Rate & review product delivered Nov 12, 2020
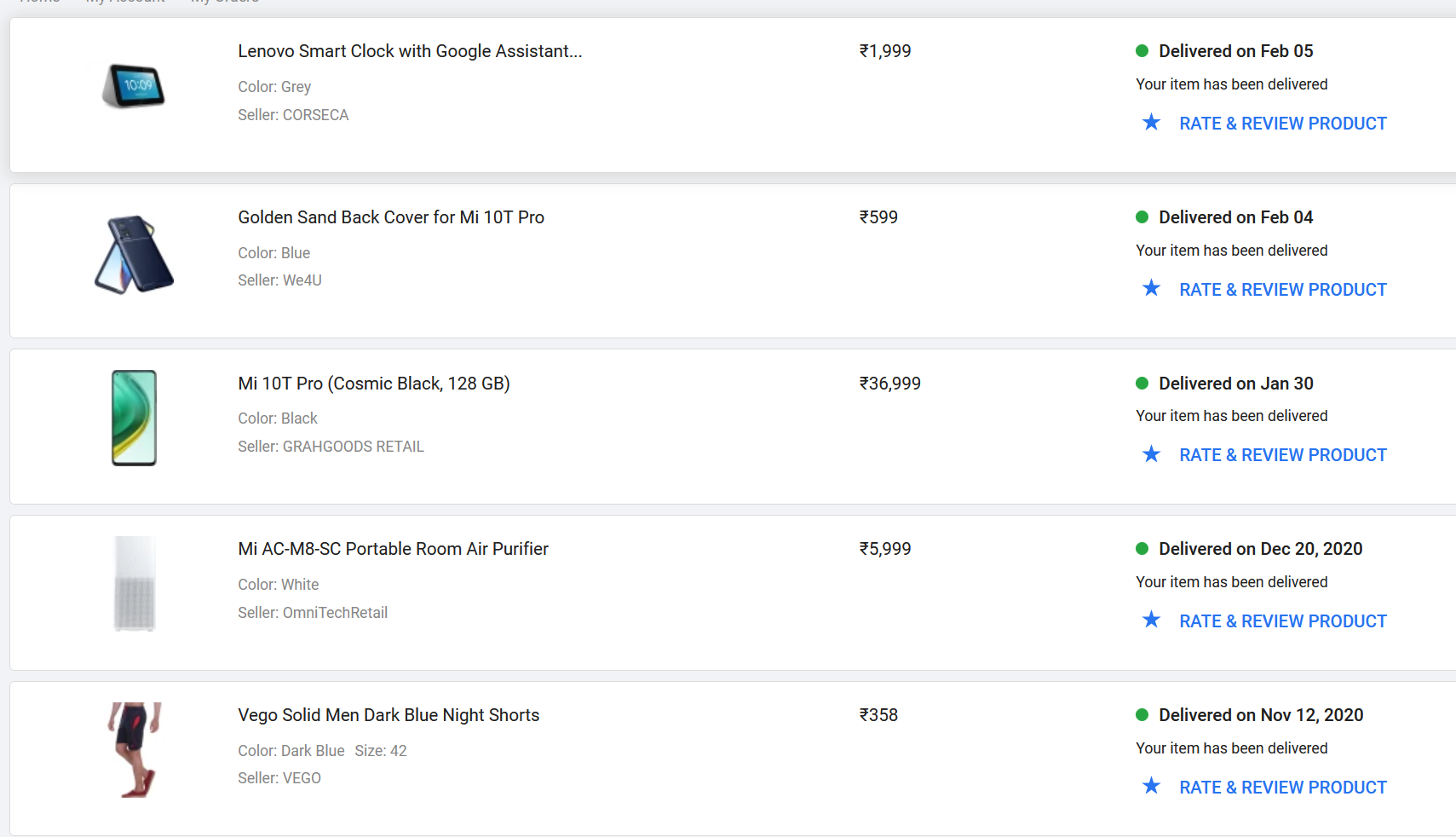Image resolution: width=1456 pixels, height=837 pixels. pos(1283,788)
